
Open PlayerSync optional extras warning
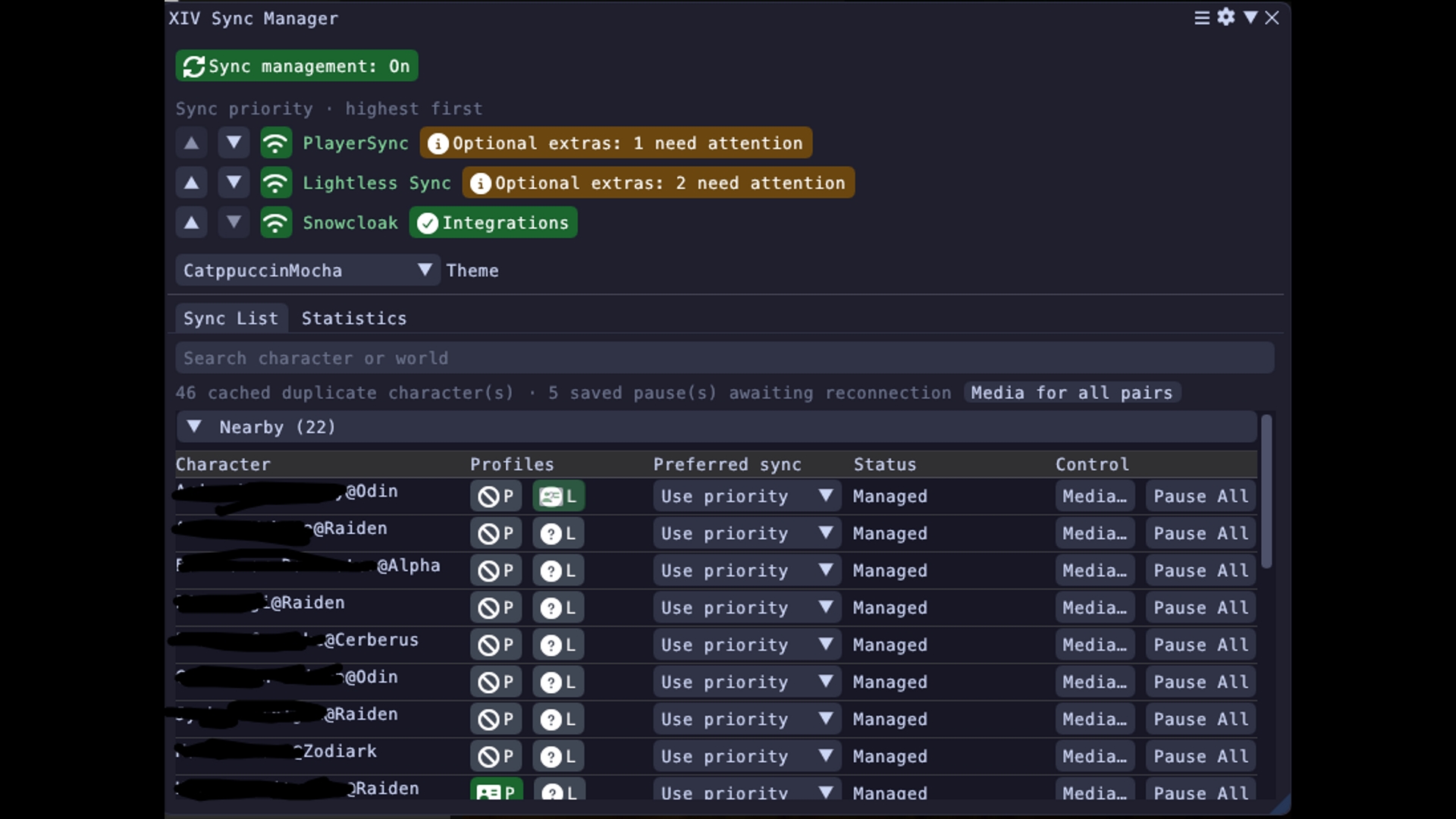coord(616,143)
